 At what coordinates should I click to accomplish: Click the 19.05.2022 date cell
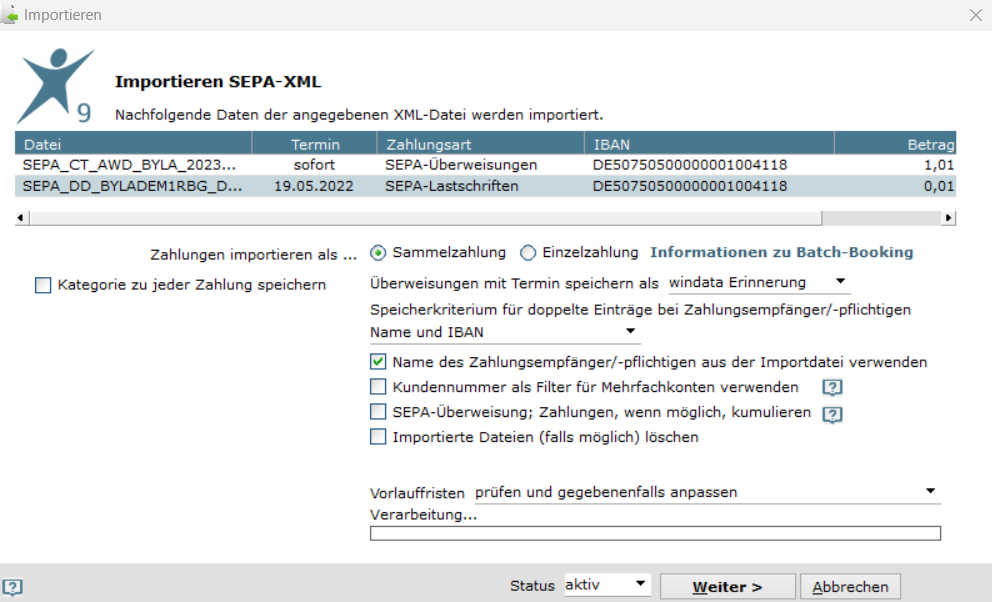click(314, 187)
